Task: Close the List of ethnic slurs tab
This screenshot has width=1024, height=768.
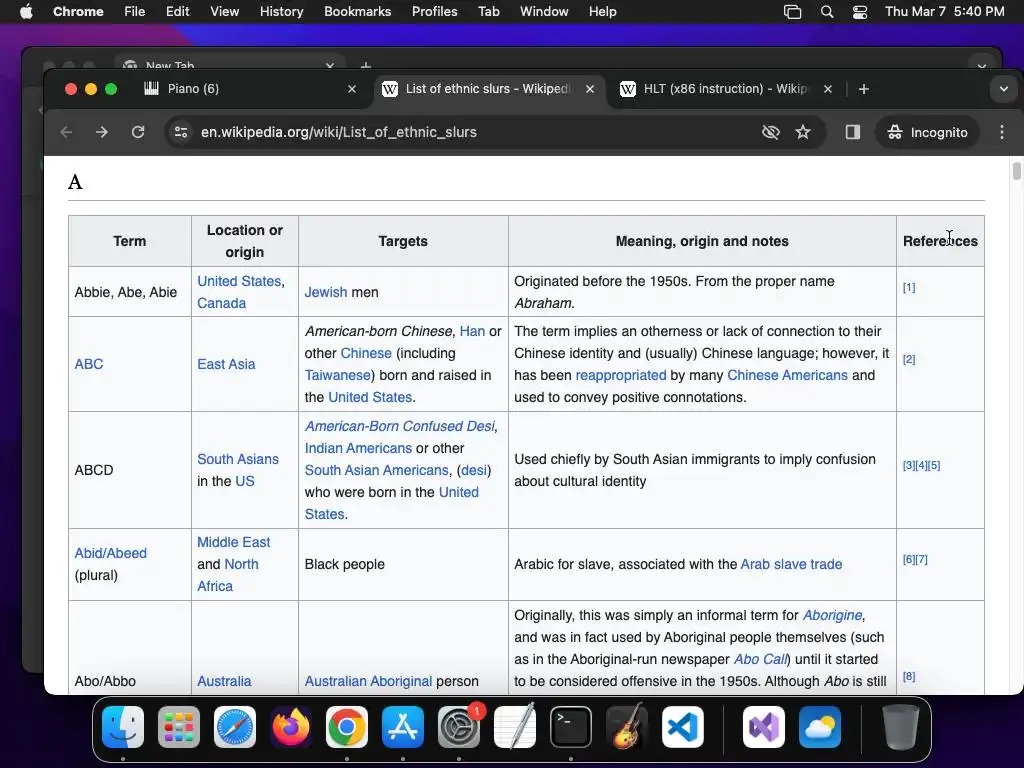Action: pos(590,89)
